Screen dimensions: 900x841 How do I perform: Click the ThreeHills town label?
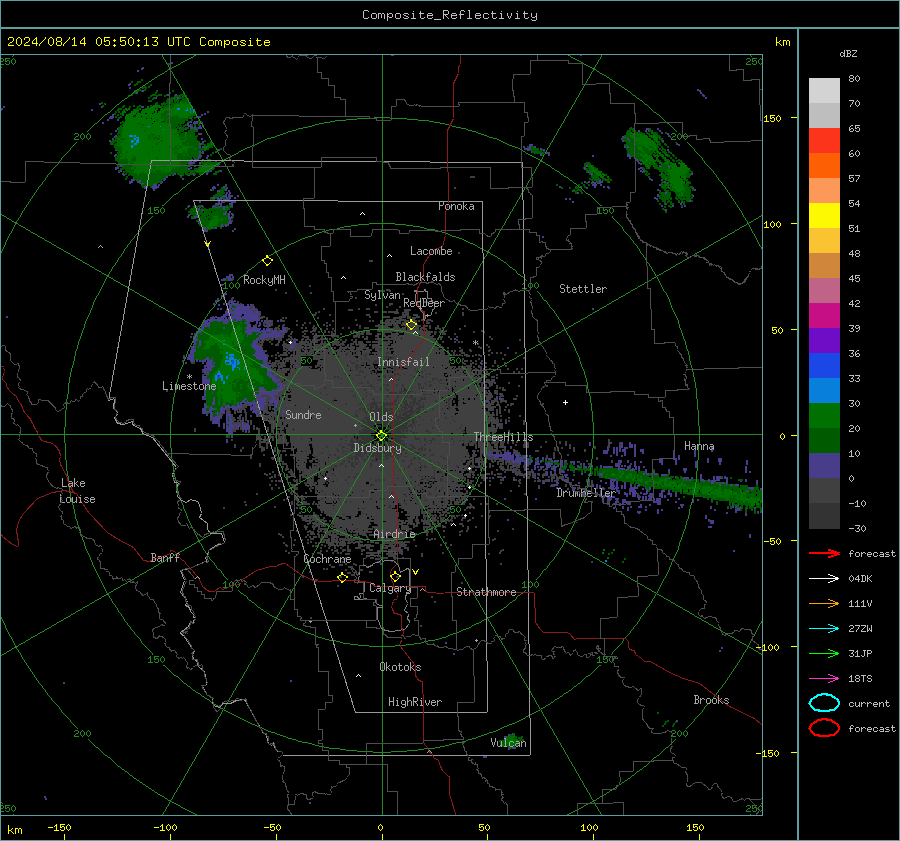pos(503,437)
